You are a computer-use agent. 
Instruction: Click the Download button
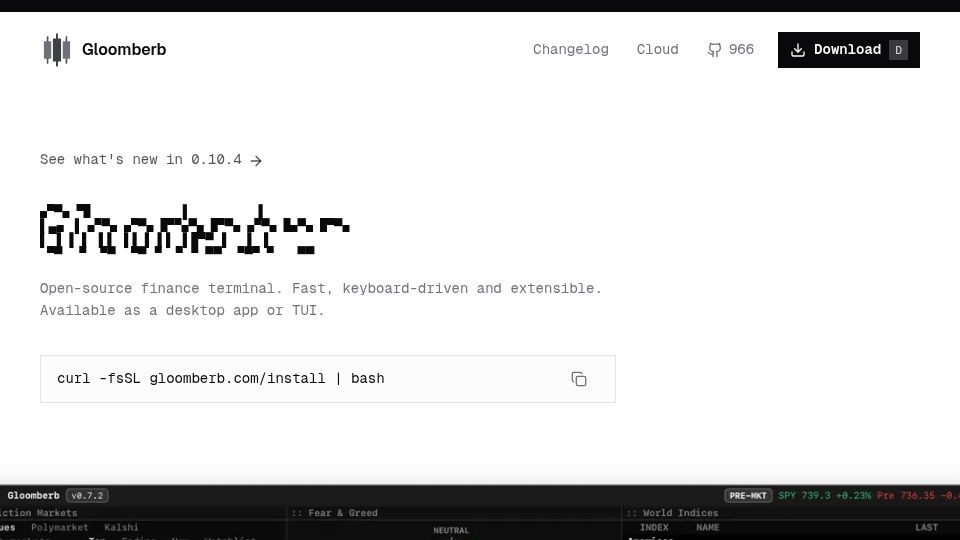pos(849,50)
